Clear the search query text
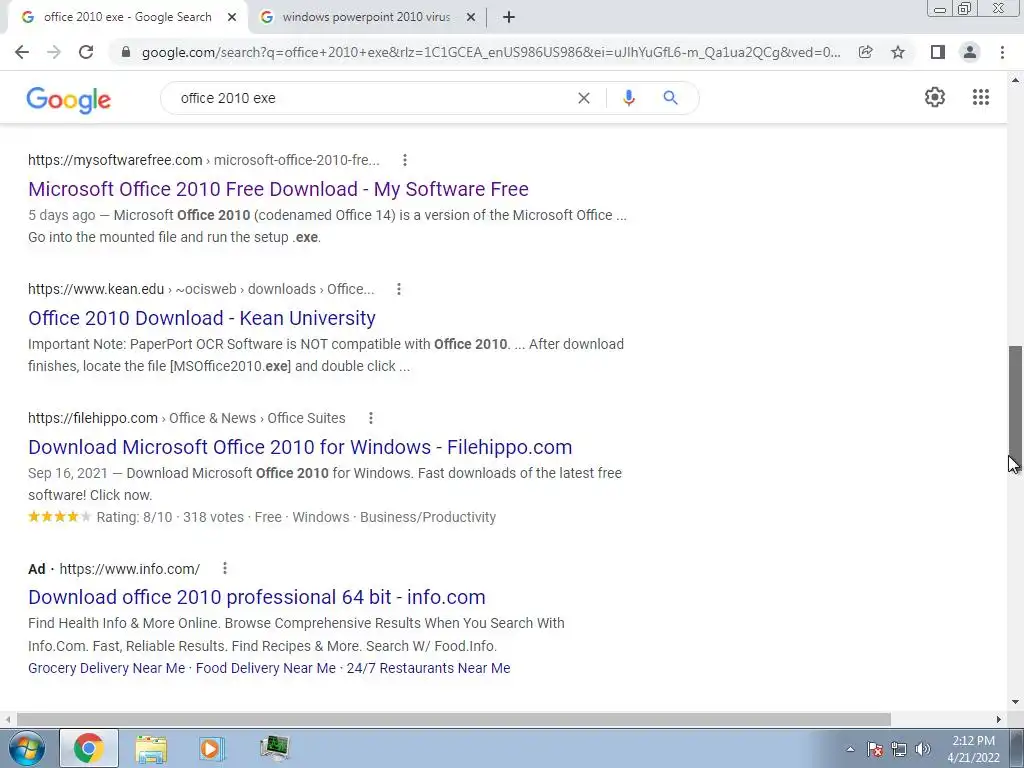The height and width of the screenshot is (768, 1024). click(x=584, y=98)
